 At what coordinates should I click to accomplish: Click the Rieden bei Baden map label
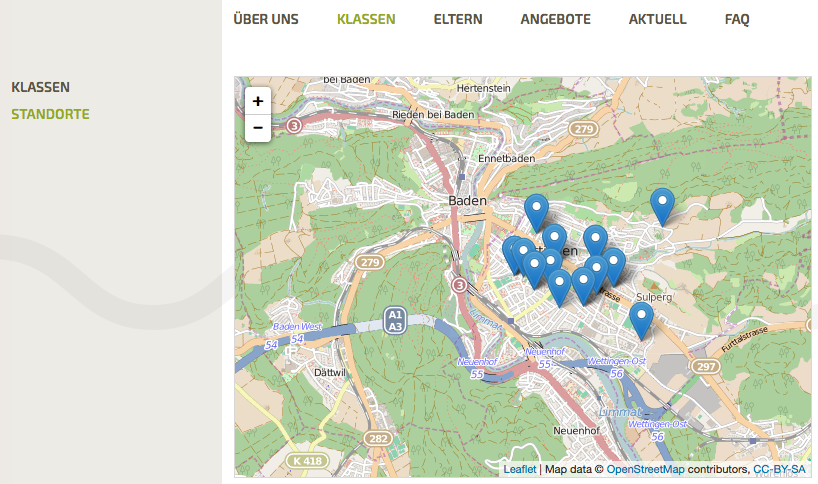pos(433,114)
